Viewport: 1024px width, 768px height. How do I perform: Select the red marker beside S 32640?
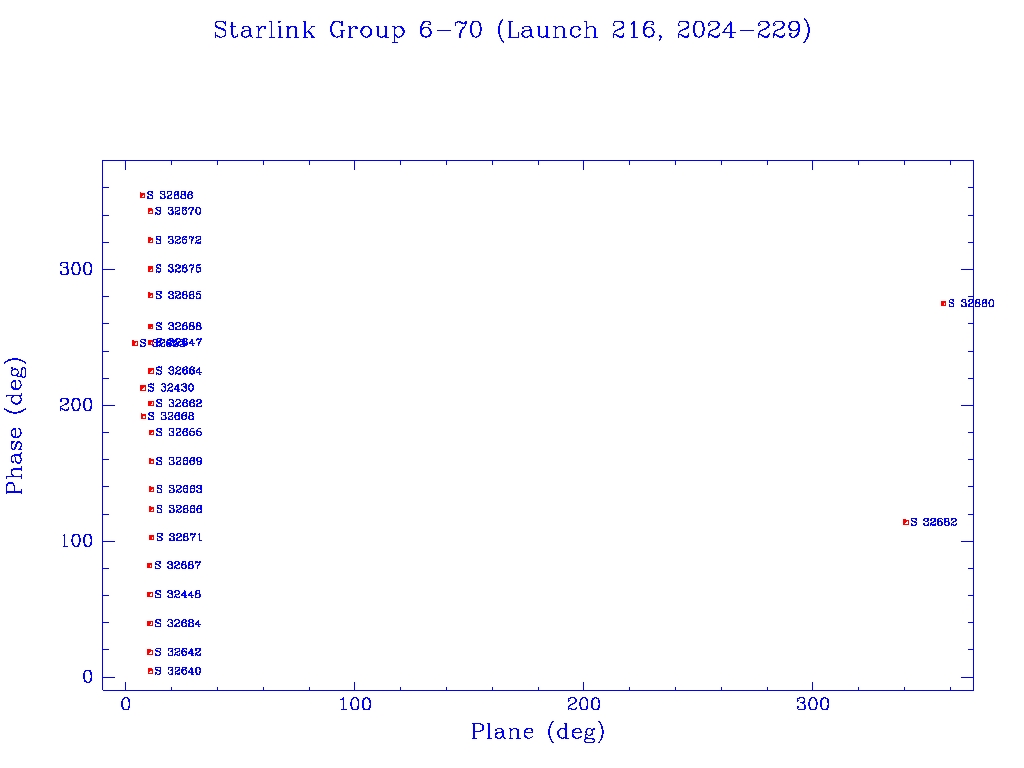click(150, 671)
